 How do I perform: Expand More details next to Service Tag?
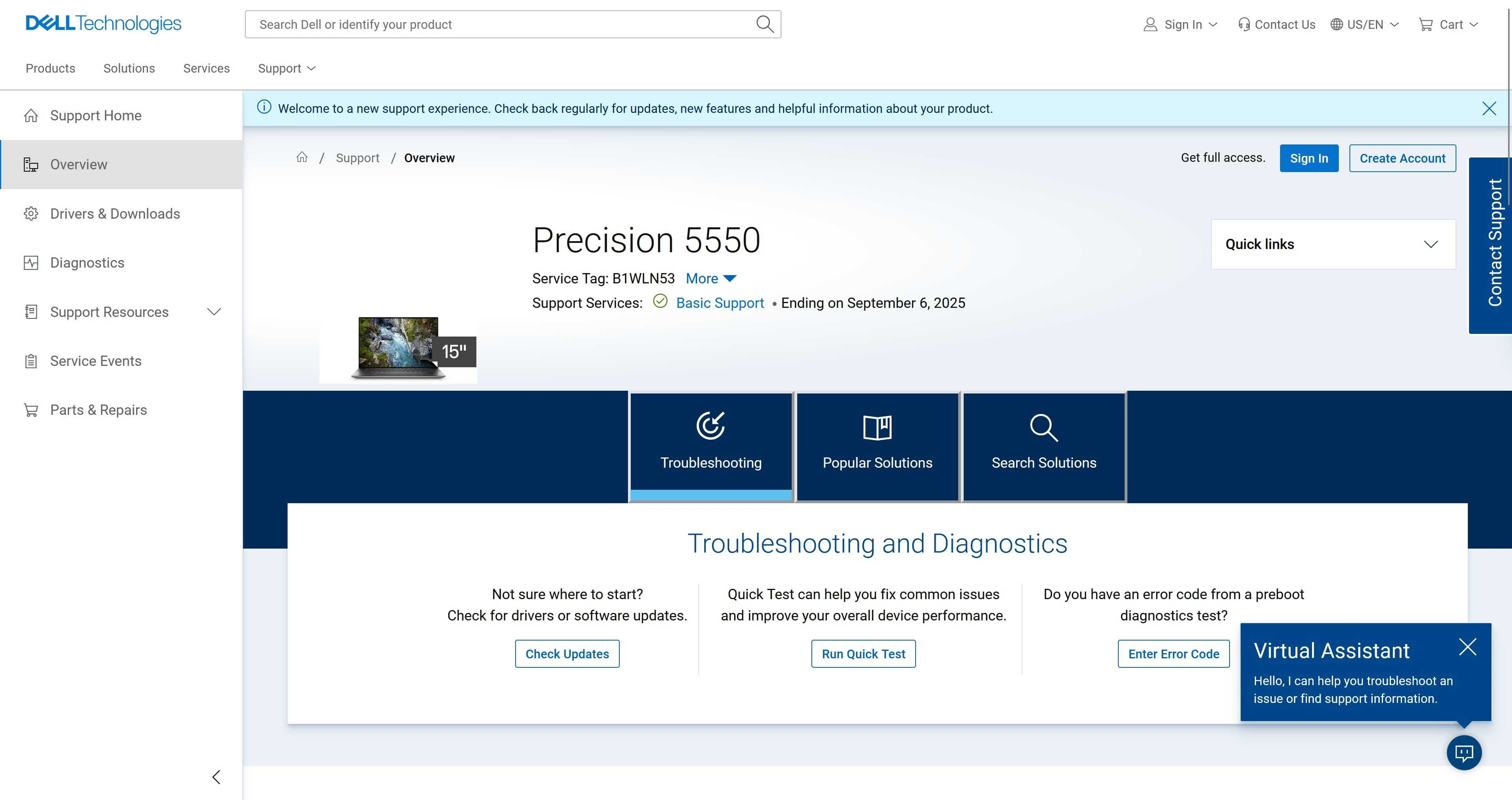[x=711, y=278]
